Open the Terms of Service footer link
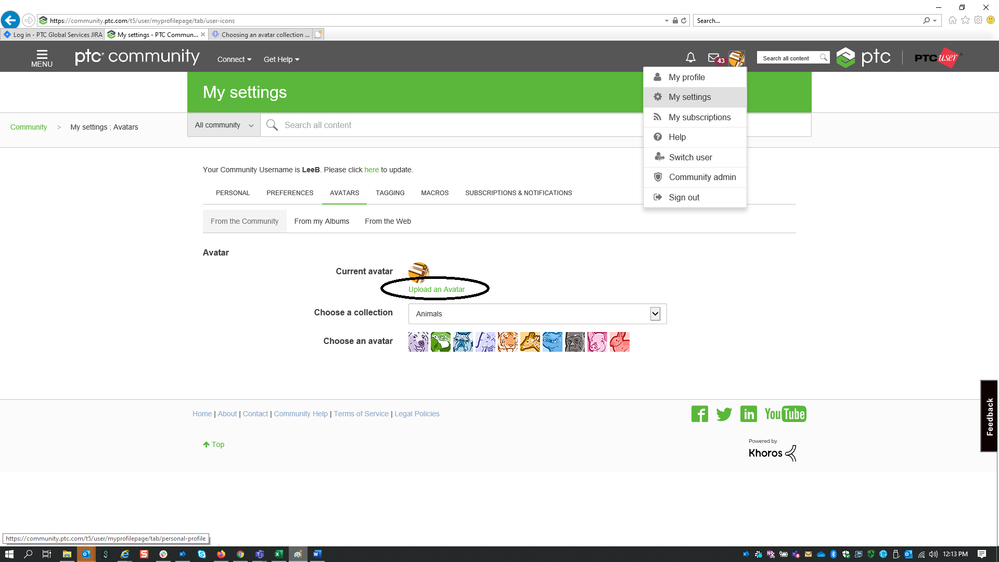Viewport: 999px width, 562px height. tap(361, 414)
